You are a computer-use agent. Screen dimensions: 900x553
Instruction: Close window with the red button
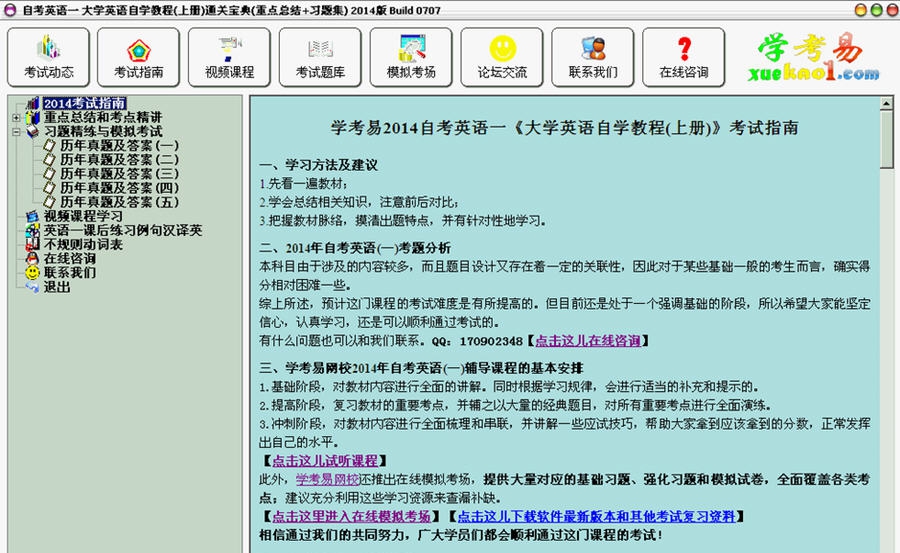point(893,10)
